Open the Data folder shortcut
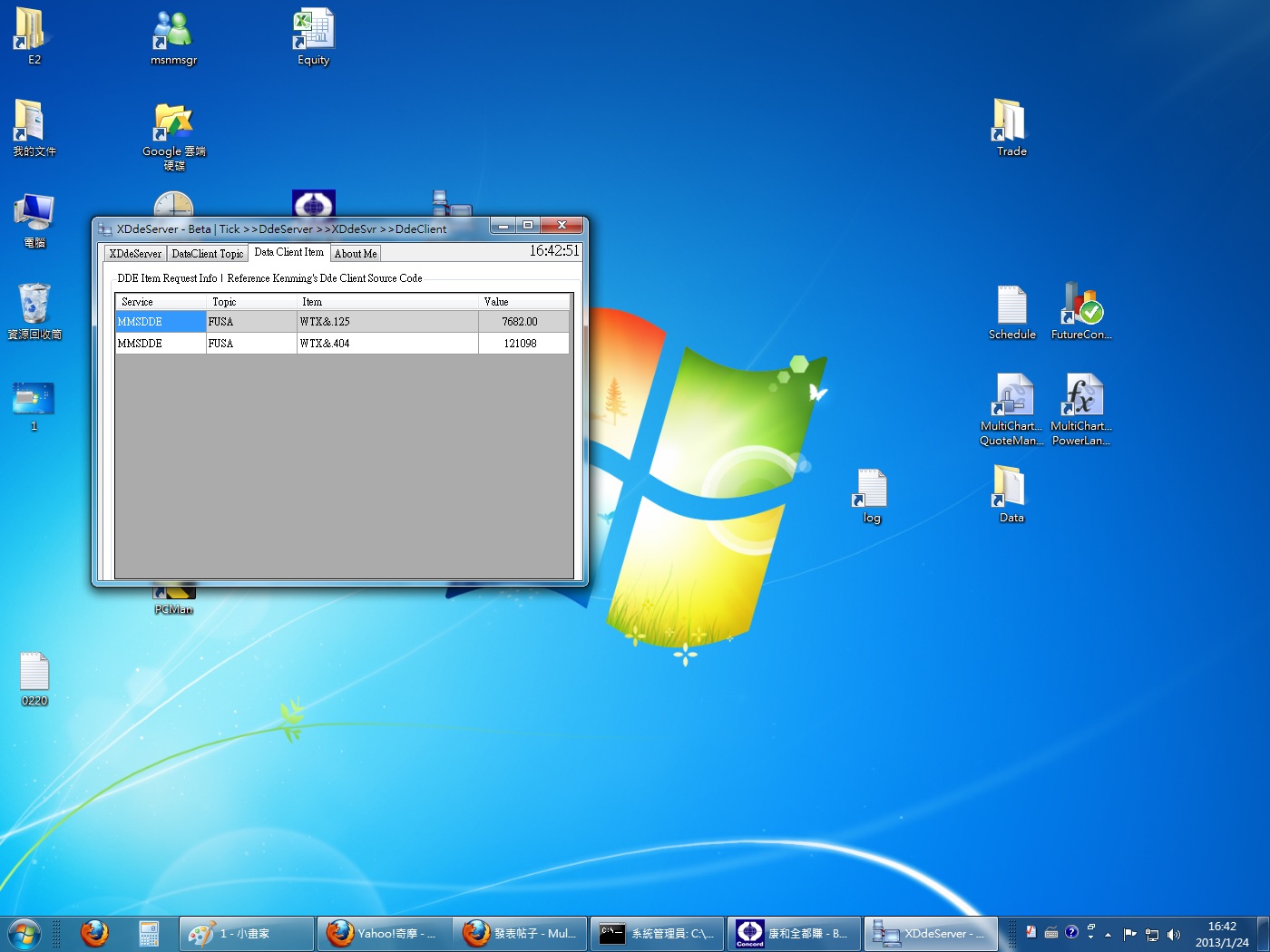This screenshot has width=1270, height=952. click(x=1011, y=494)
